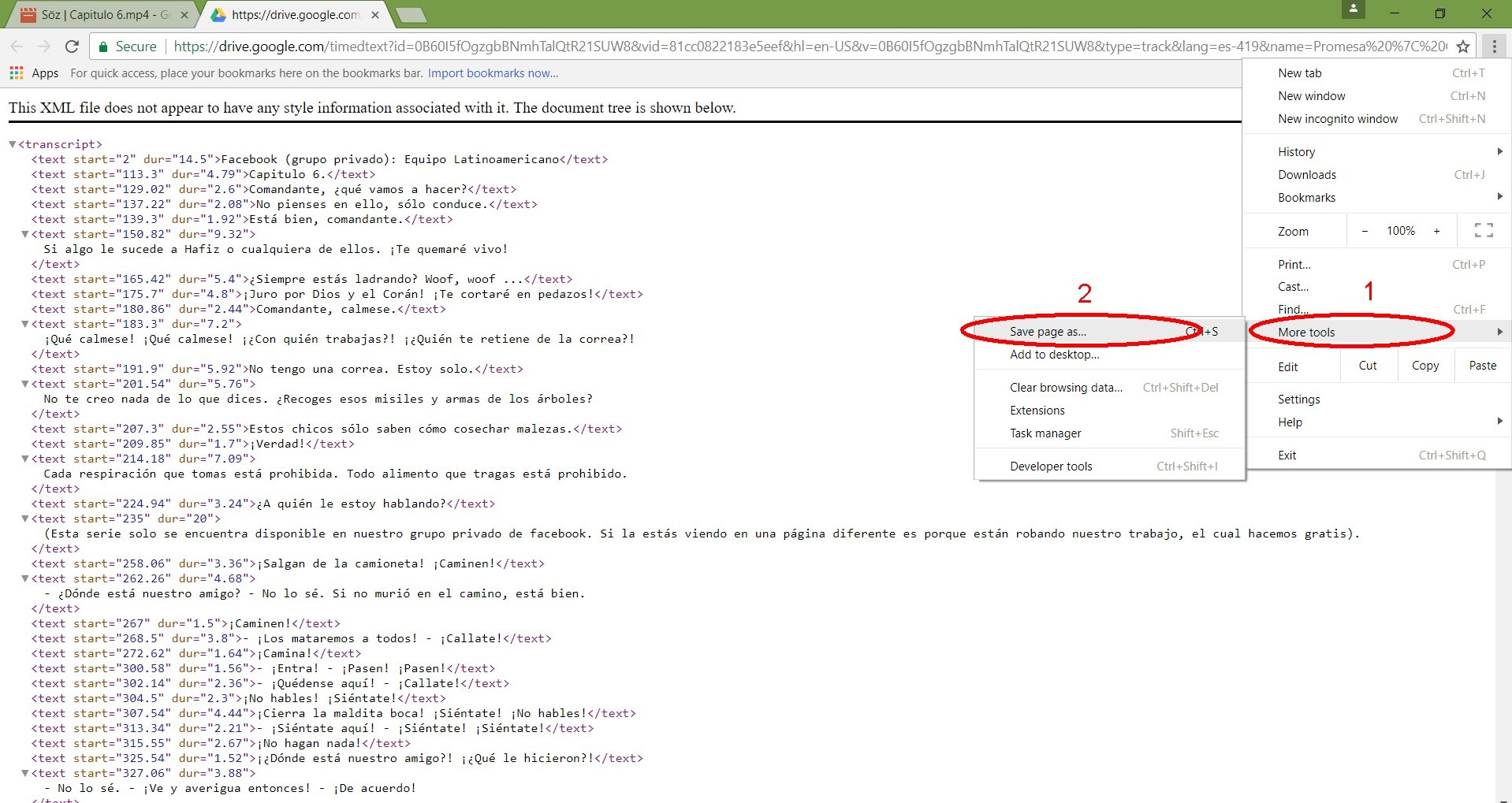
Task: Select Add to desktop... option
Action: (1110, 355)
